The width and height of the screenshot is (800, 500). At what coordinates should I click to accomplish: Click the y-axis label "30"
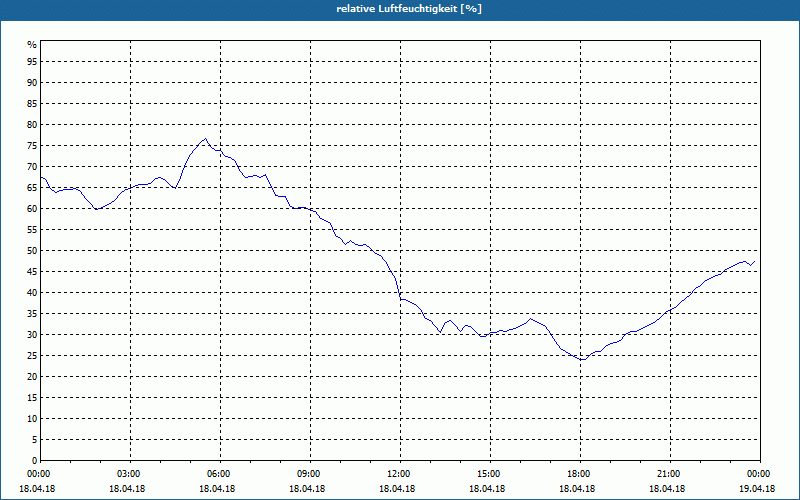point(32,335)
